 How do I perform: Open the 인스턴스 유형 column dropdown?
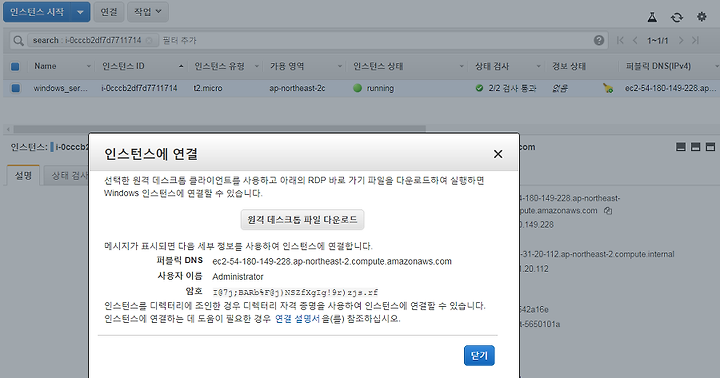point(257,67)
